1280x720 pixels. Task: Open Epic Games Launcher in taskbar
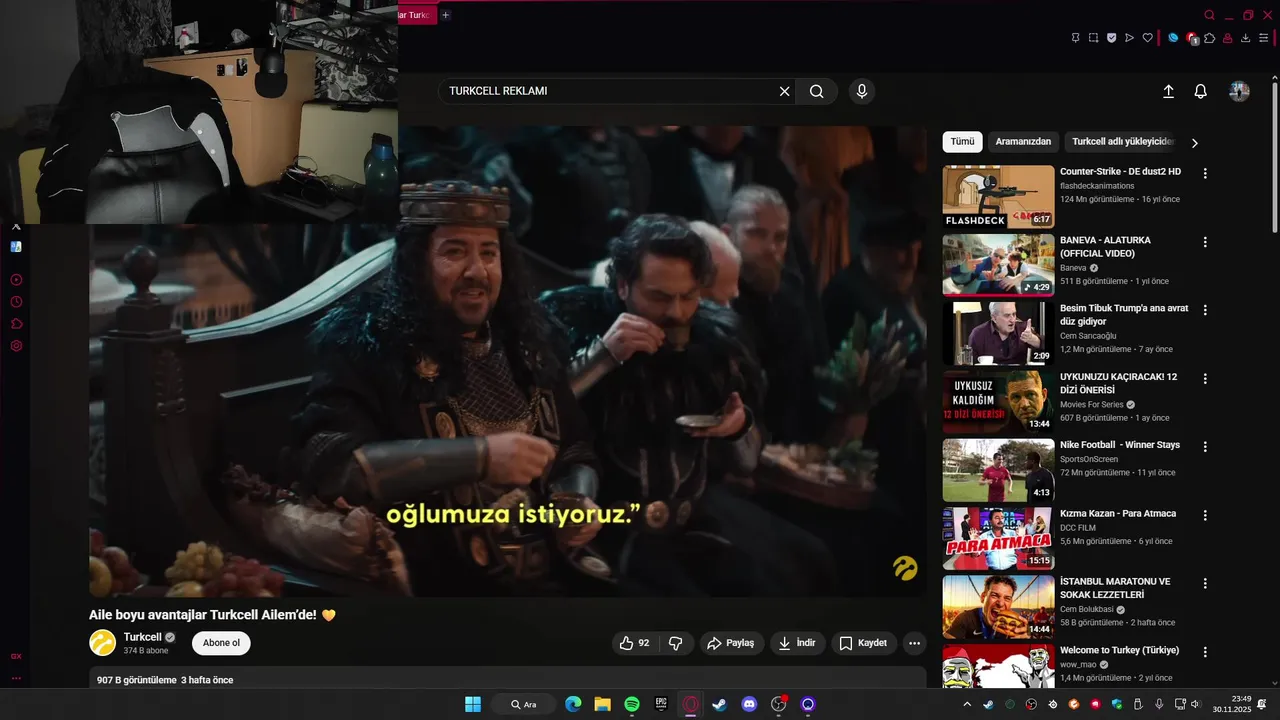pyautogui.click(x=661, y=704)
